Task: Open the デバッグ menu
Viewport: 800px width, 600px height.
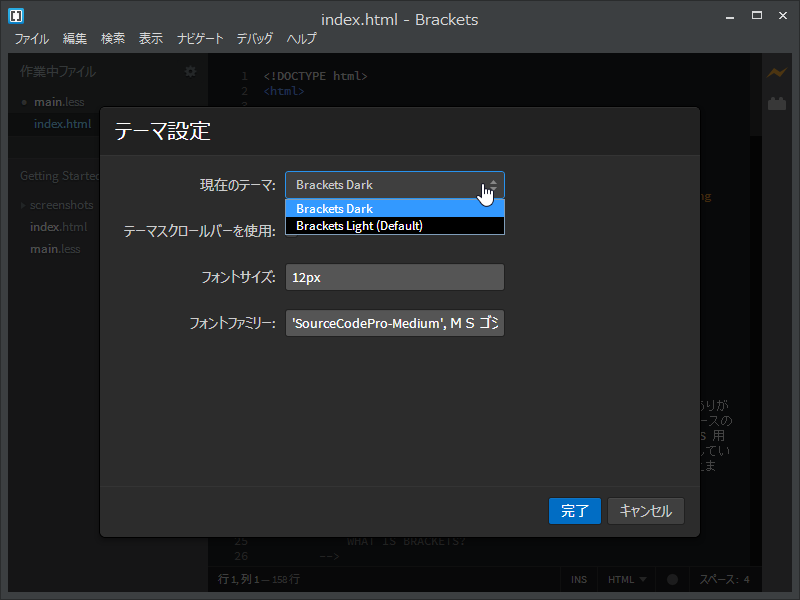Action: pyautogui.click(x=255, y=38)
